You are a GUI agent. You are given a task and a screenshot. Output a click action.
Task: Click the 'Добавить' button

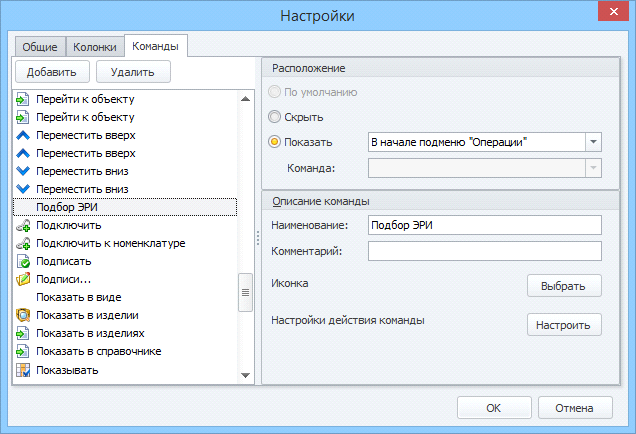click(x=52, y=72)
